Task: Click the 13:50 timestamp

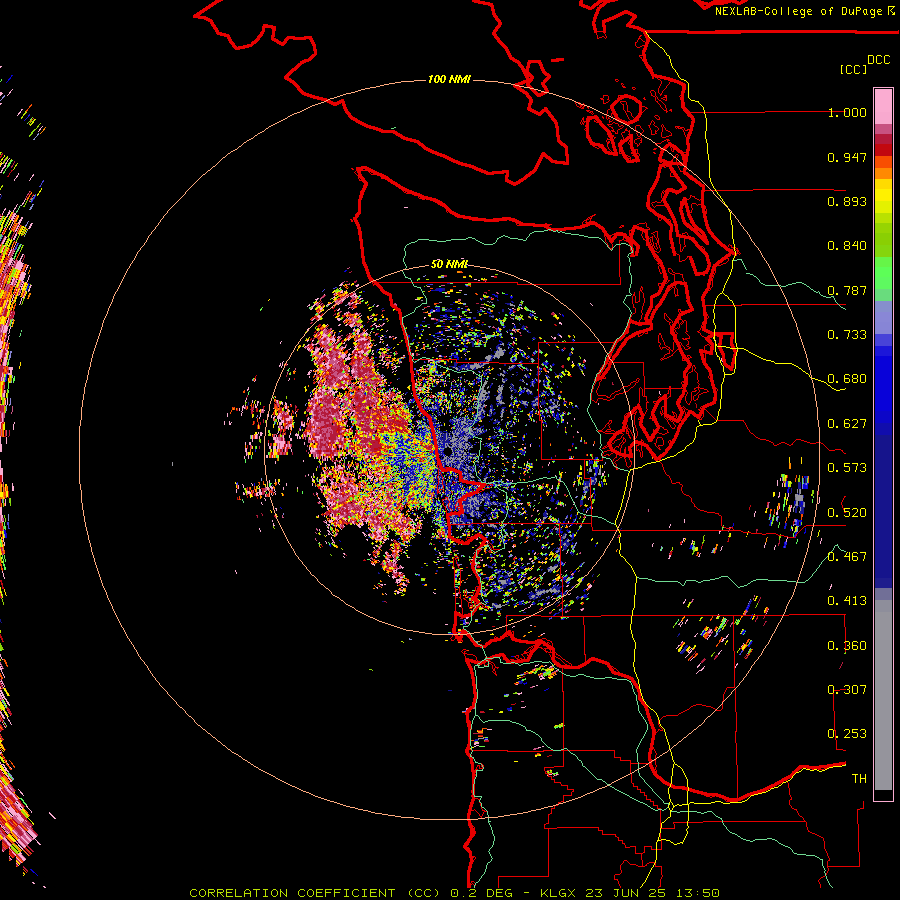Action: pos(697,893)
